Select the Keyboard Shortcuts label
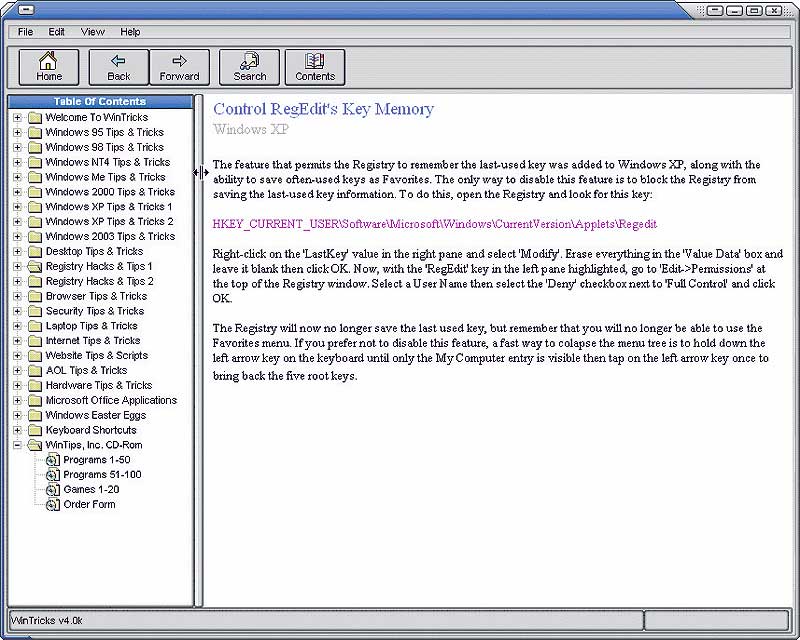Image resolution: width=800 pixels, height=640 pixels. 91,430
